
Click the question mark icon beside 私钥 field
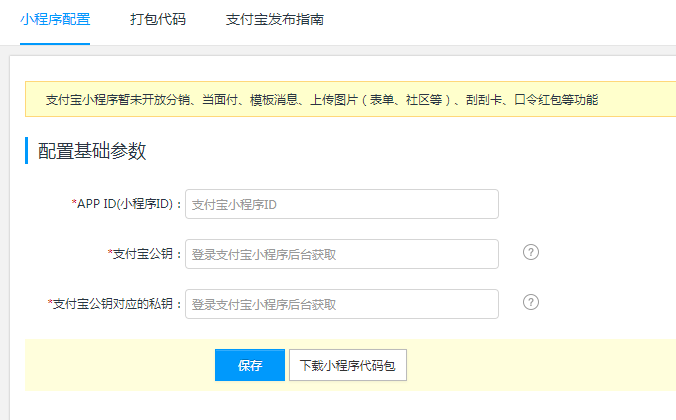(531, 302)
